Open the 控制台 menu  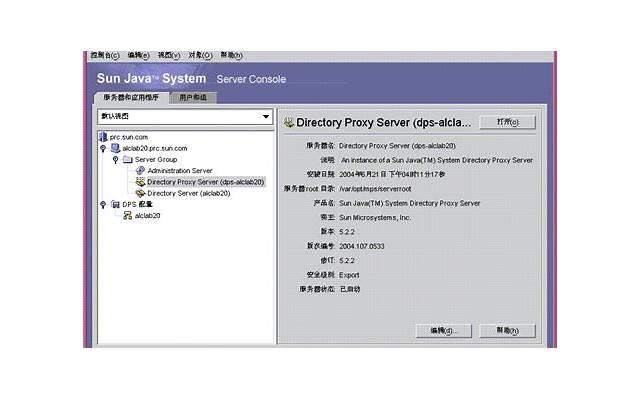pos(104,56)
